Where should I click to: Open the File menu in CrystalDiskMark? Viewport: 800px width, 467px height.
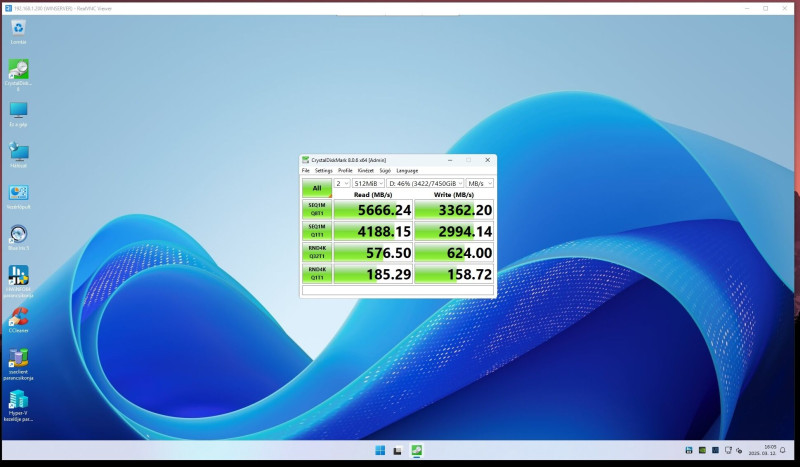pyautogui.click(x=306, y=170)
